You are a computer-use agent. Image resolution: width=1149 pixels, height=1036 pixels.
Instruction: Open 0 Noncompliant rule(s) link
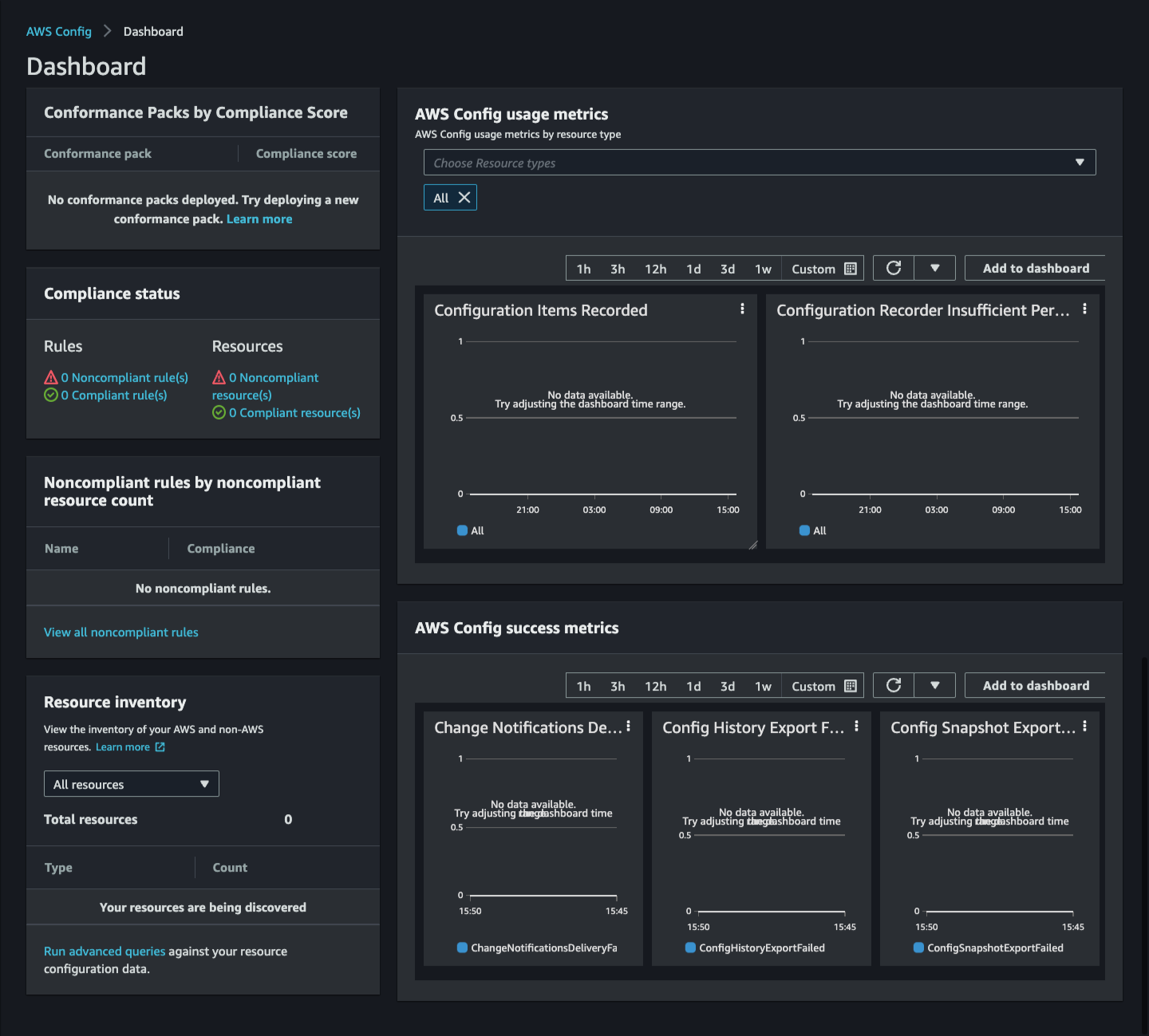[x=124, y=377]
